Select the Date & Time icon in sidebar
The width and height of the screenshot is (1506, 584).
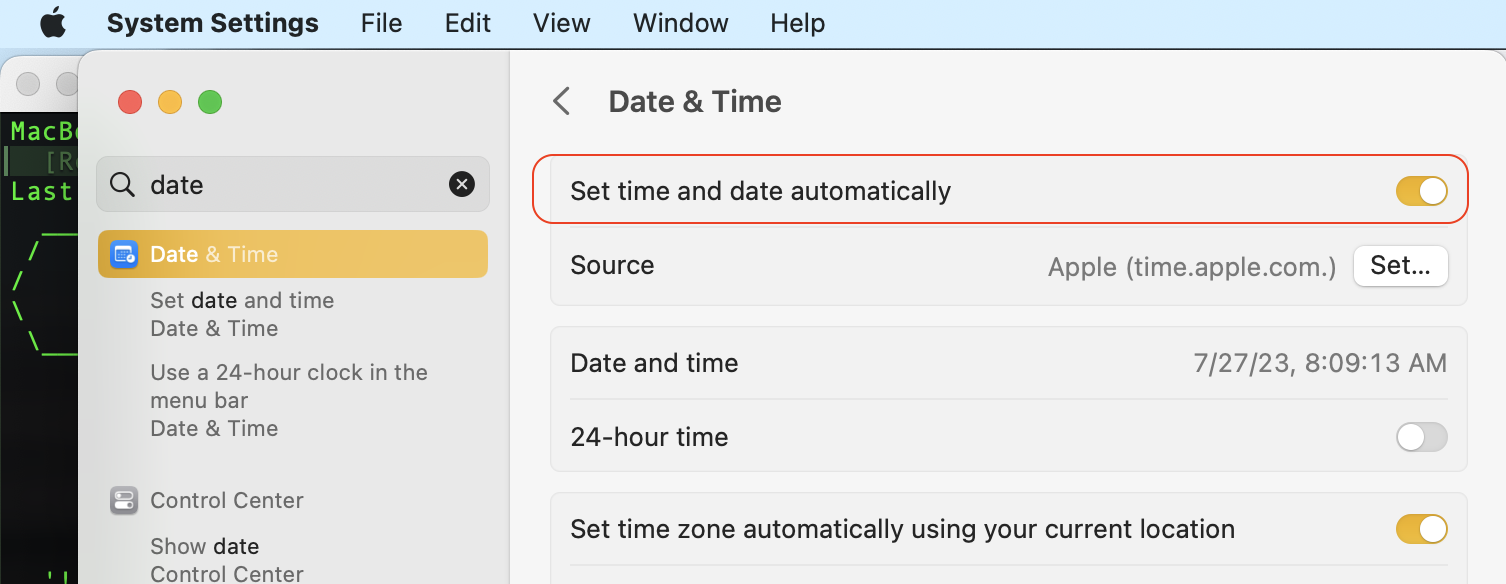123,254
